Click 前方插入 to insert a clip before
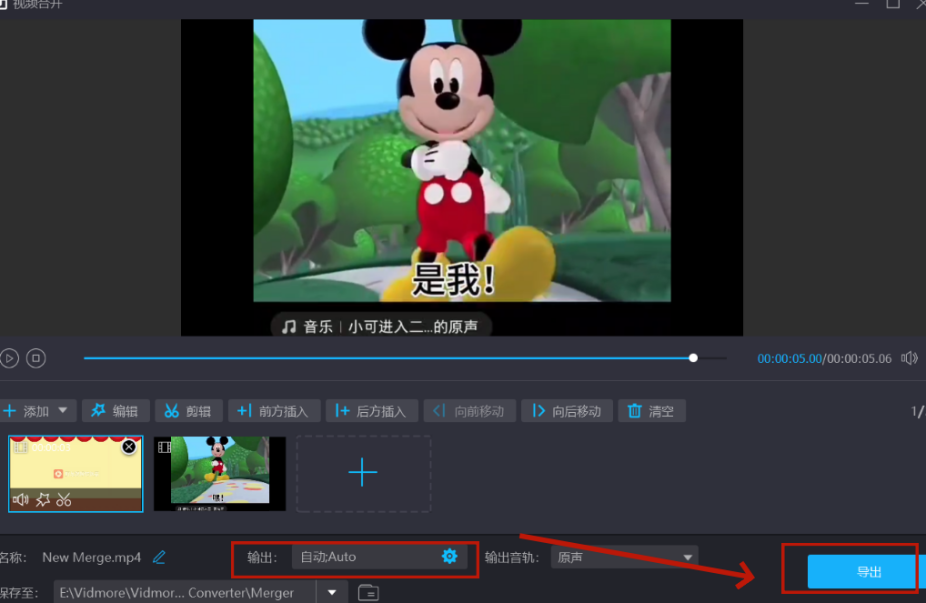Image resolution: width=926 pixels, height=603 pixels. click(x=273, y=410)
